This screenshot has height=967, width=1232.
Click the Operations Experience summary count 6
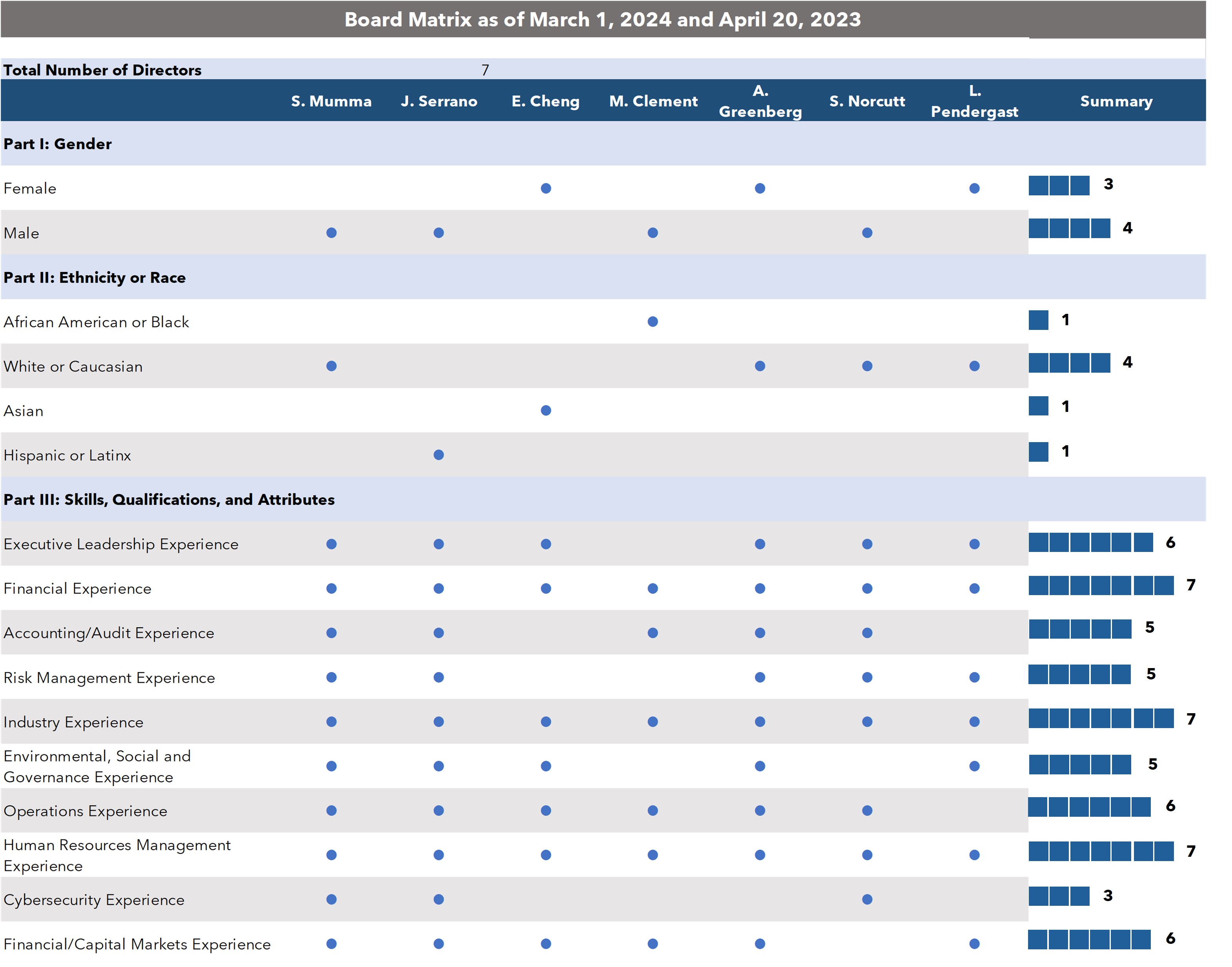[x=1170, y=806]
